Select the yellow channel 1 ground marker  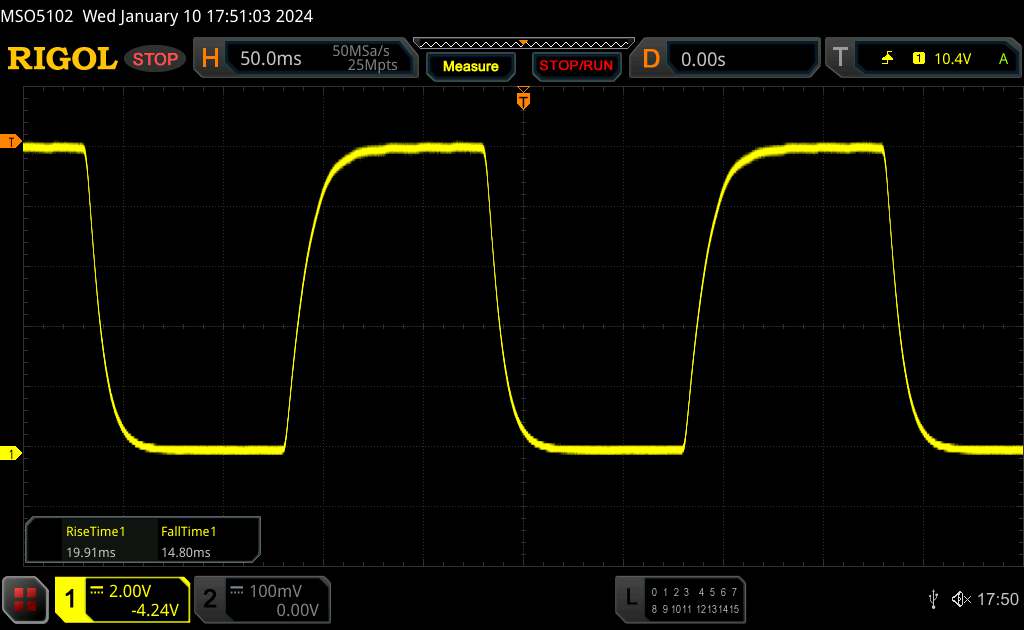pos(12,454)
